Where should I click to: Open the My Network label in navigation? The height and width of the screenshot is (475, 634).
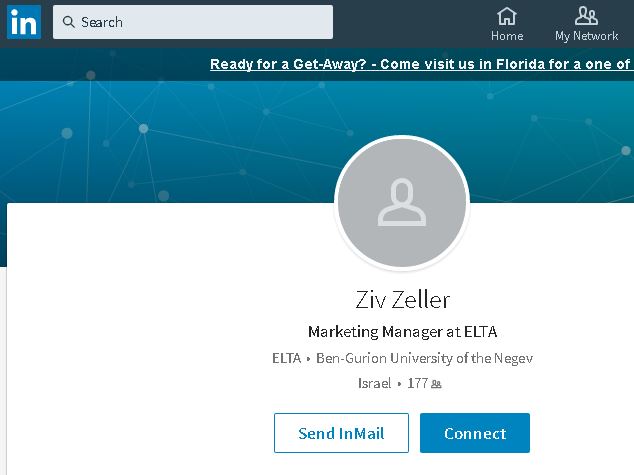[587, 36]
